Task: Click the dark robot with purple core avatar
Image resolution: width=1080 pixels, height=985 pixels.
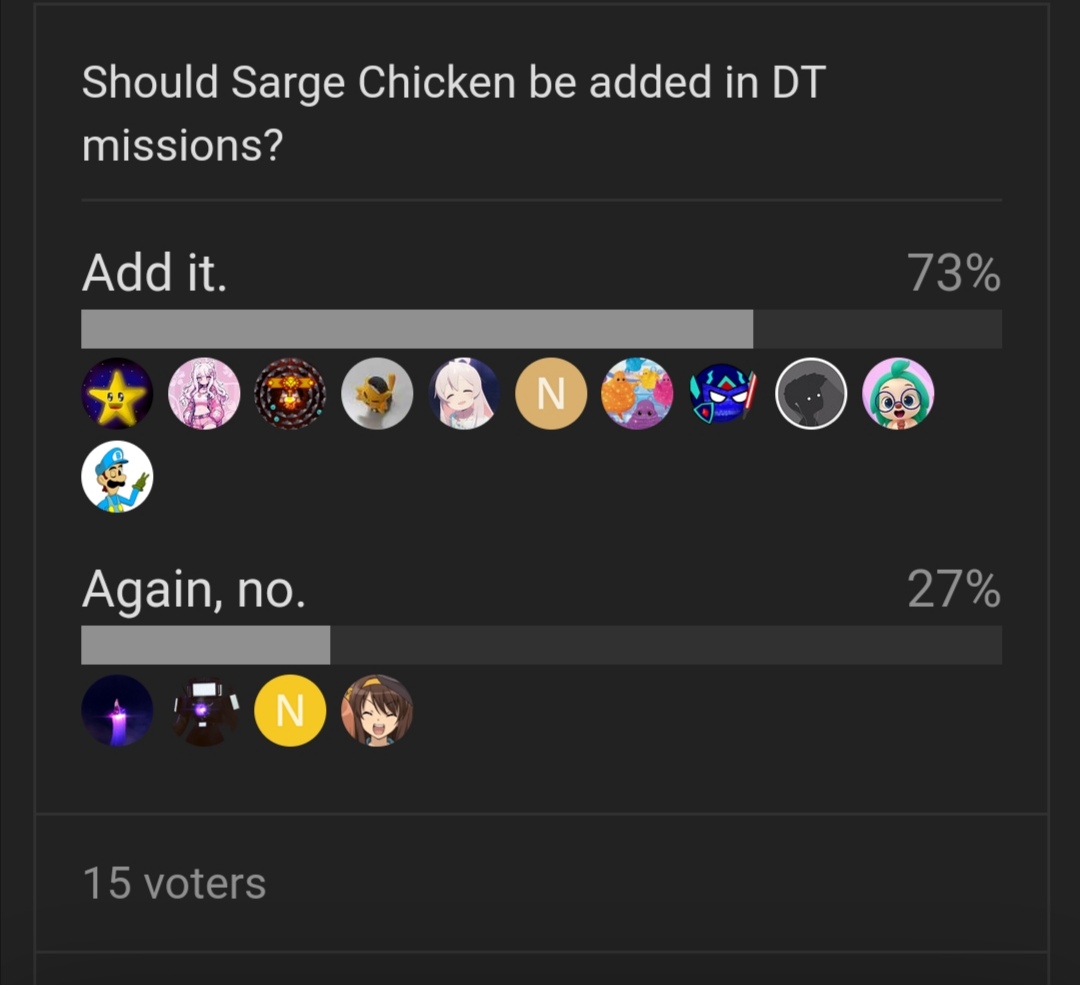Action: point(204,711)
